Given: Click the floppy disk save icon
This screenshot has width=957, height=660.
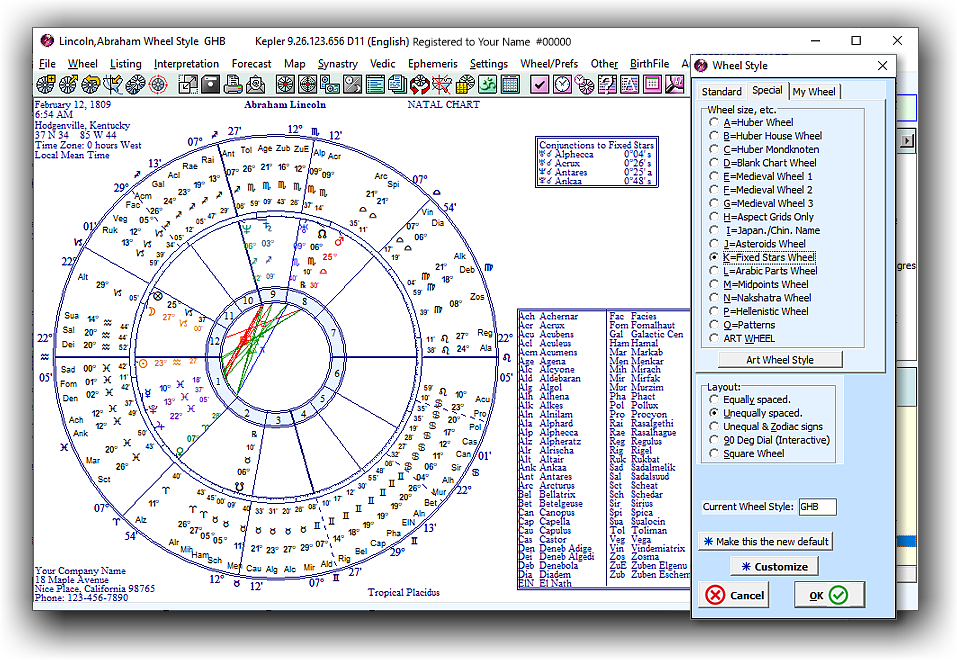Looking at the screenshot, I should [x=210, y=84].
